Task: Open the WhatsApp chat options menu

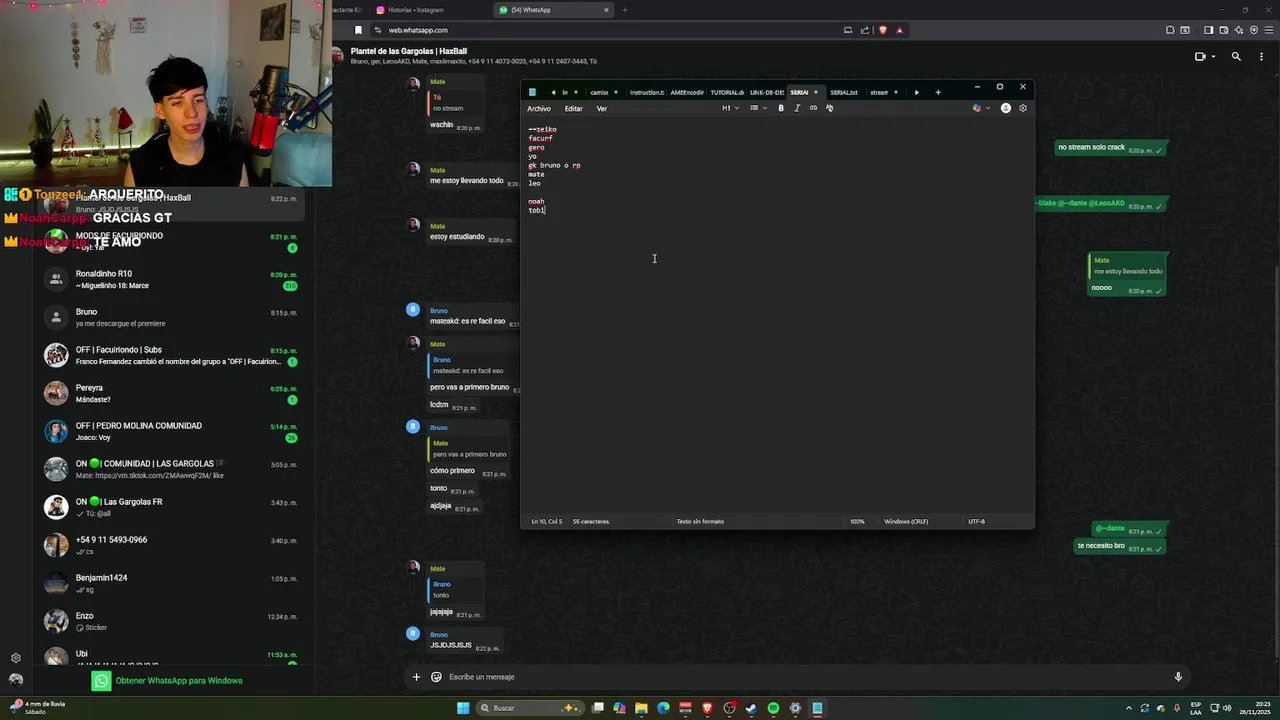Action: (x=1260, y=57)
